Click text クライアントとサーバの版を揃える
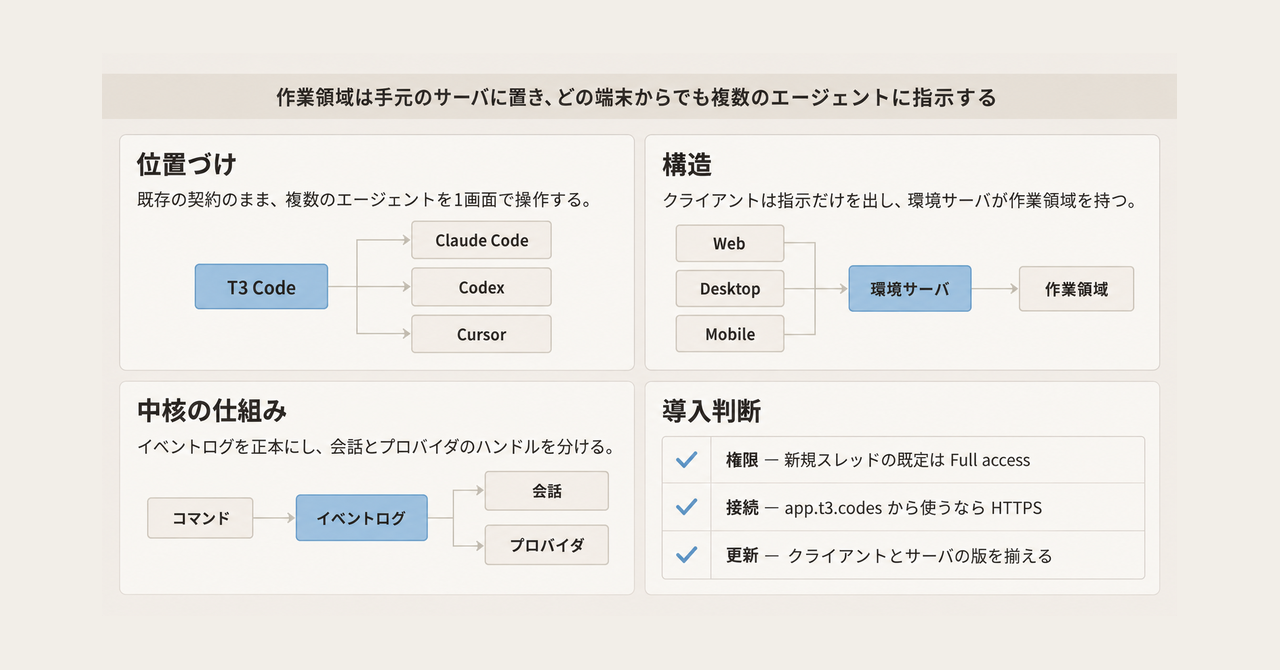Viewport: 1280px width, 670px height. coord(920,555)
